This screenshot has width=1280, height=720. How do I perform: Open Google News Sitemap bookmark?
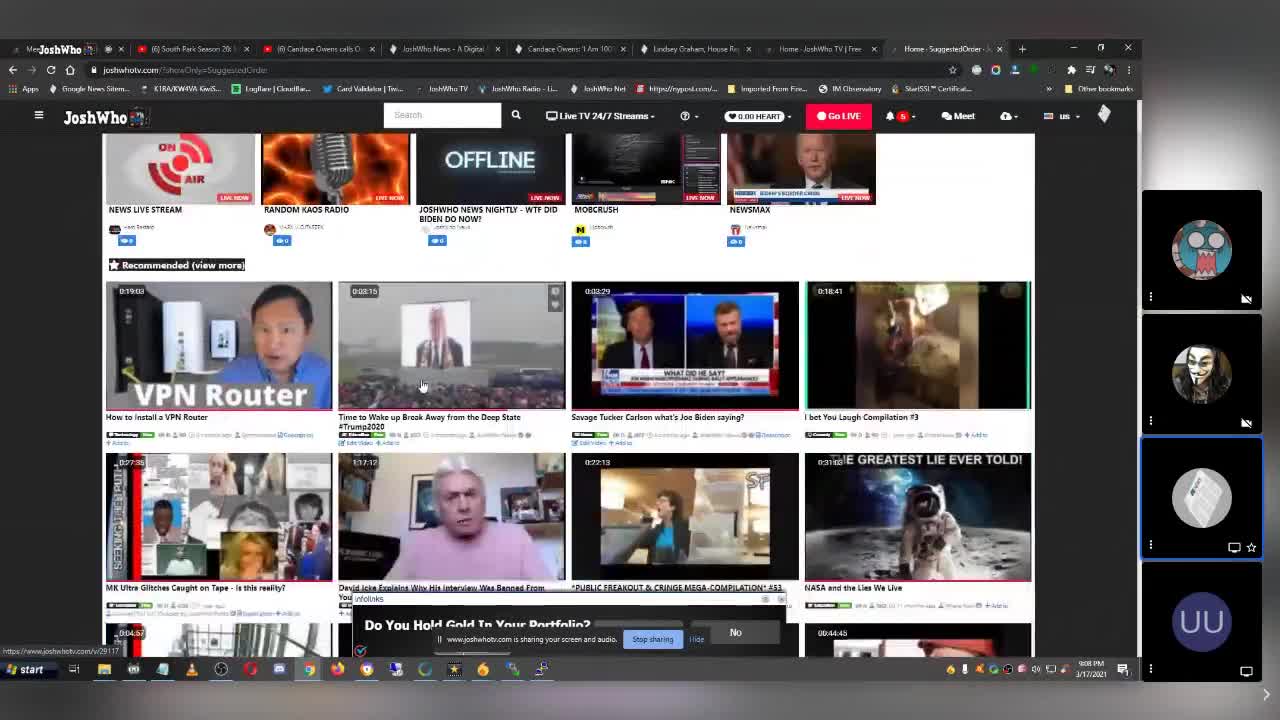tap(90, 89)
